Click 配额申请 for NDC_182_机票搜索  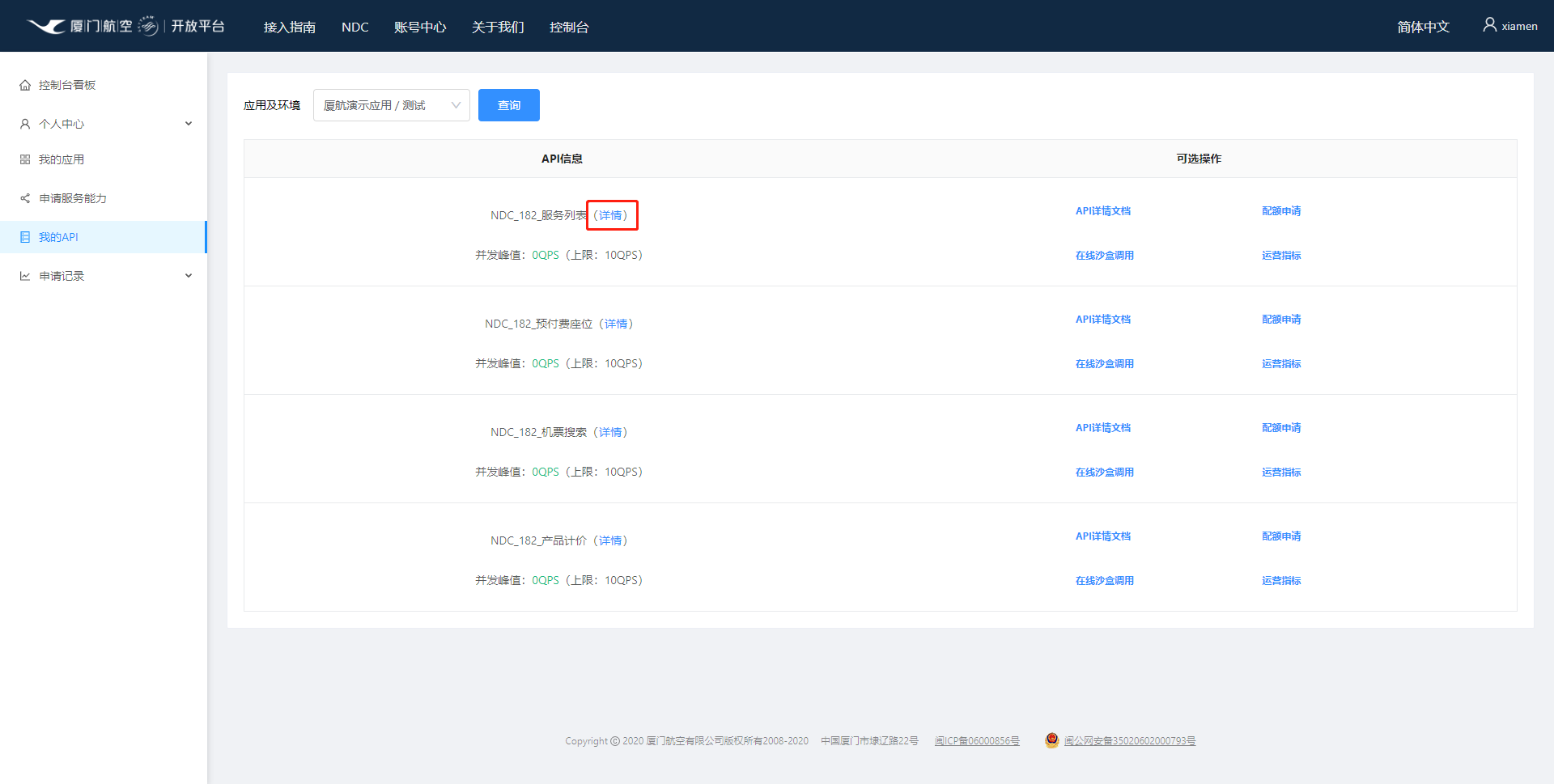click(x=1281, y=428)
